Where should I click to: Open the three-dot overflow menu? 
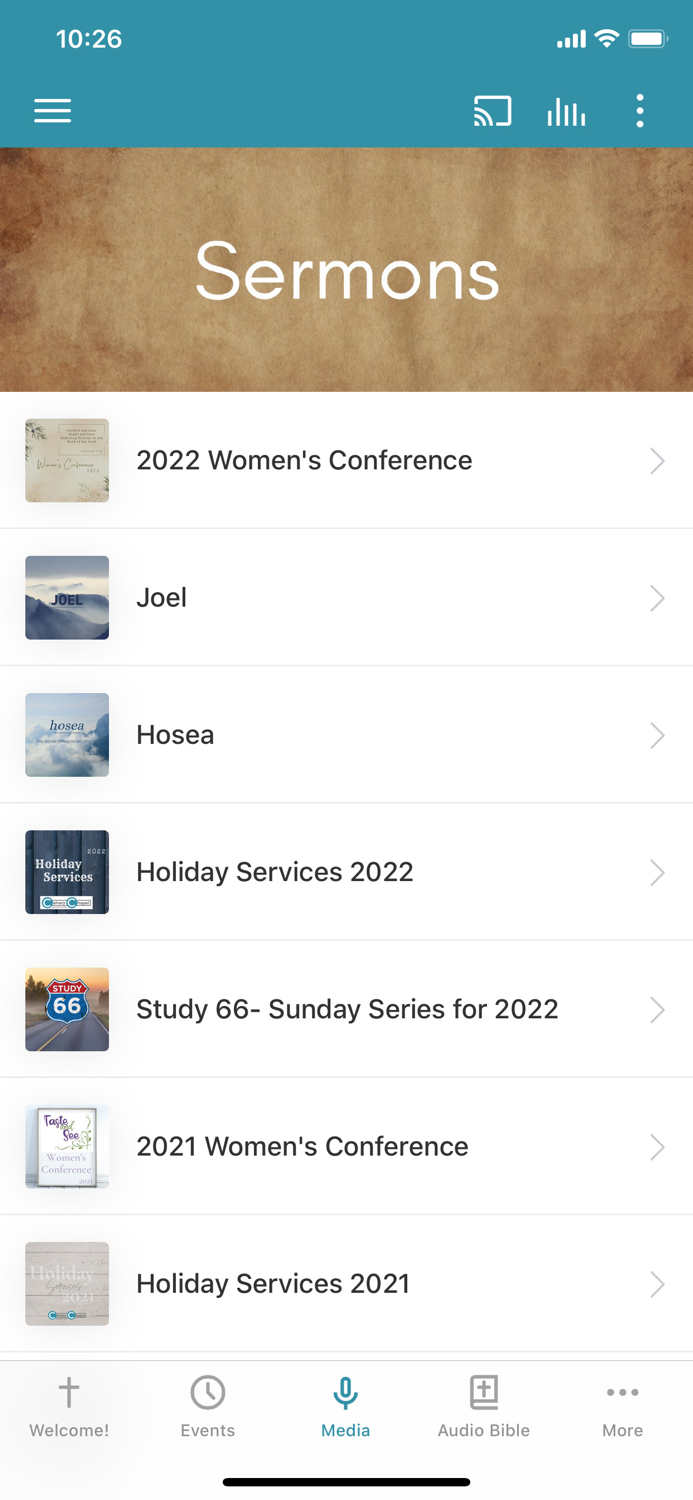click(639, 111)
